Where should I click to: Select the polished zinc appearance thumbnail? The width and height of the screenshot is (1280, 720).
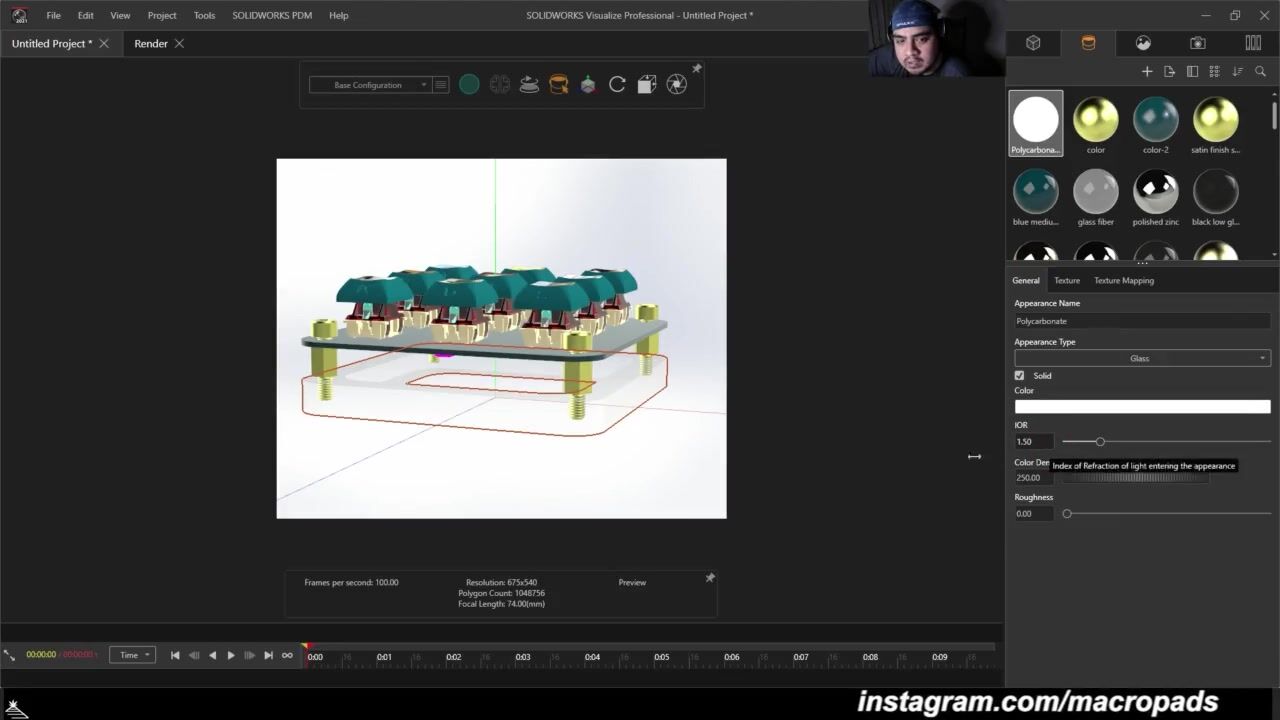click(1155, 192)
